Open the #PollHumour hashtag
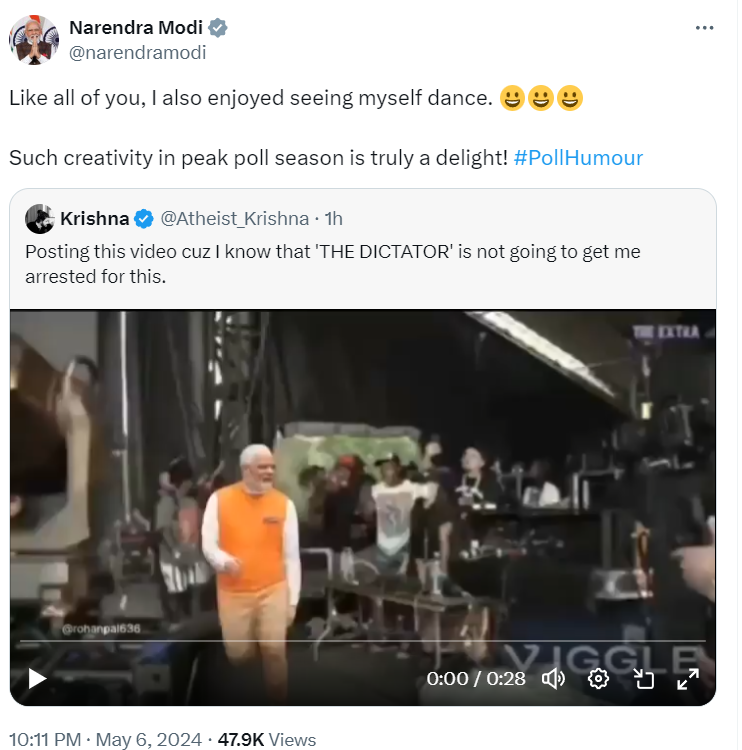742x750 pixels. point(578,158)
